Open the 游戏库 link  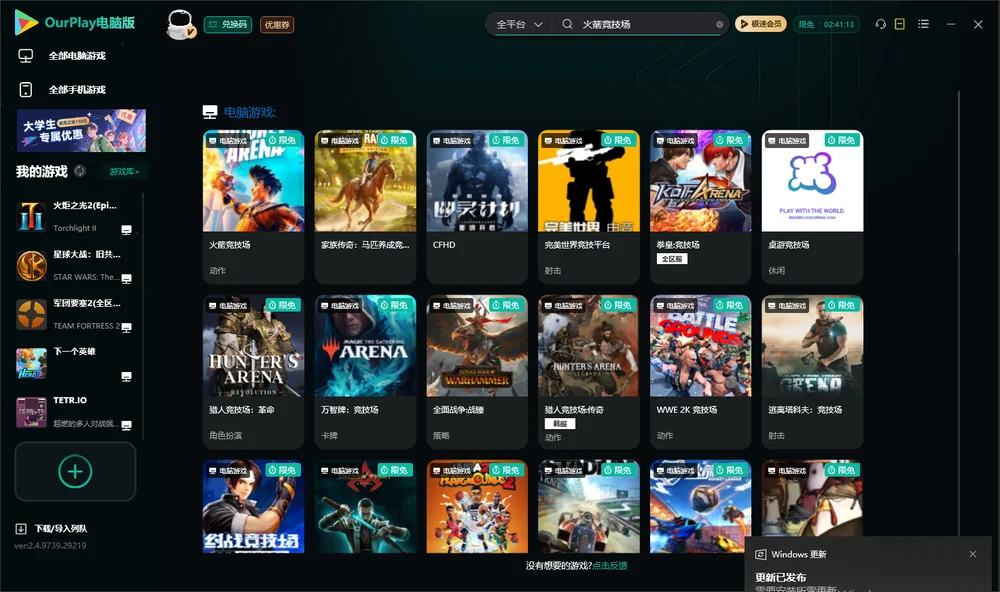[124, 171]
